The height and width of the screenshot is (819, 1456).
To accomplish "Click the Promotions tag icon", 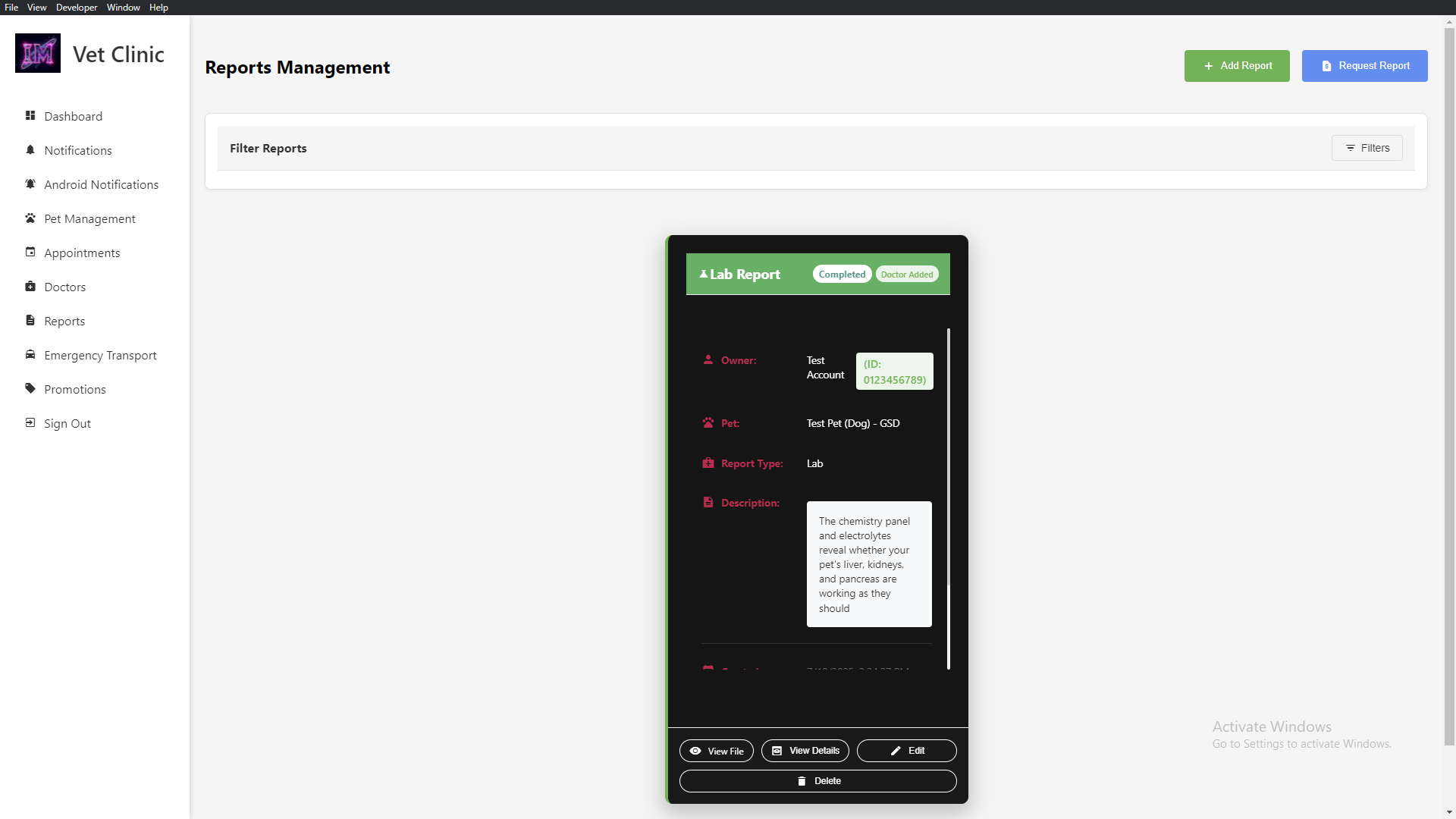I will [x=30, y=388].
